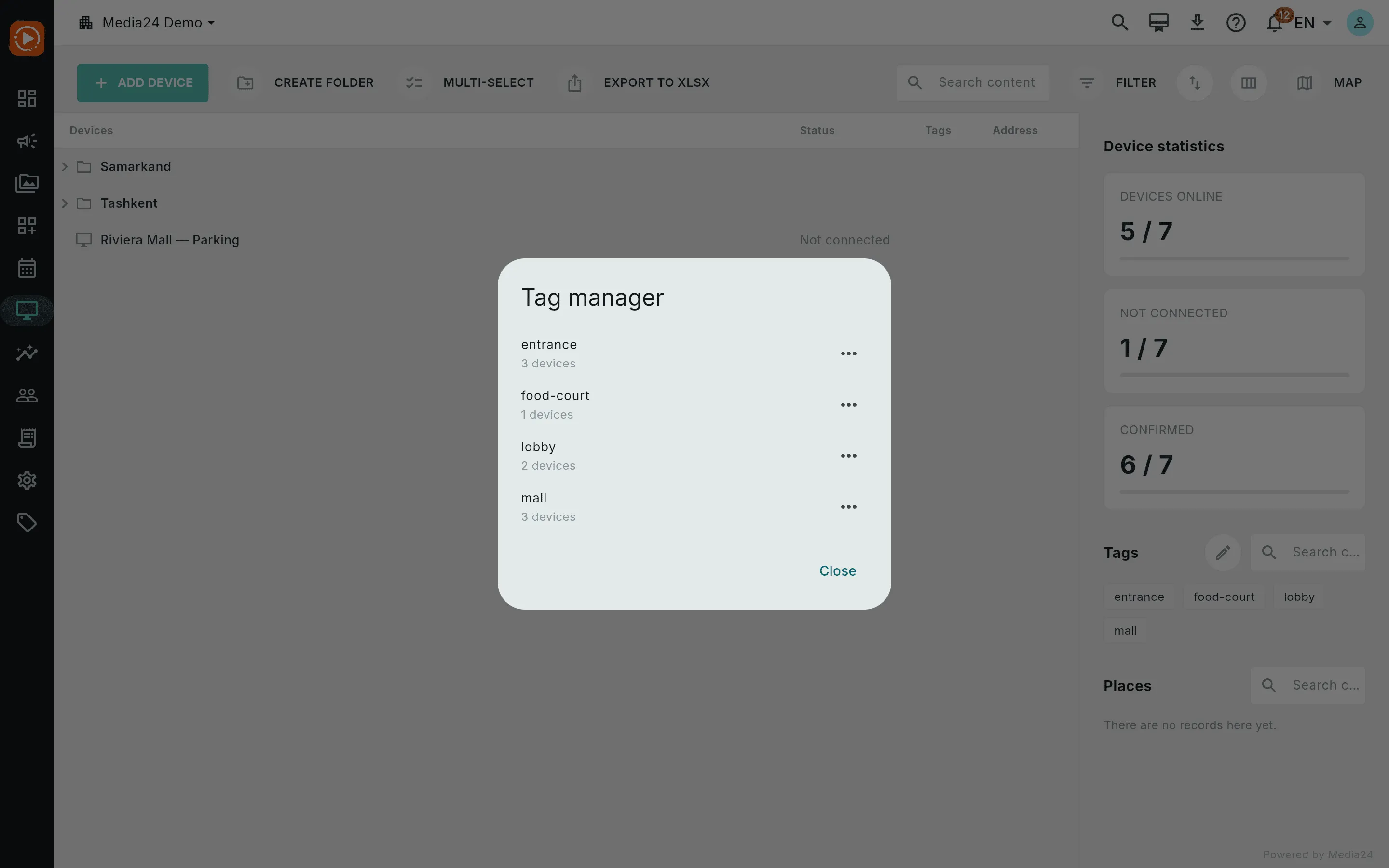Select the devices monitor icon in sidebar
Viewport: 1389px width, 868px height.
(27, 311)
